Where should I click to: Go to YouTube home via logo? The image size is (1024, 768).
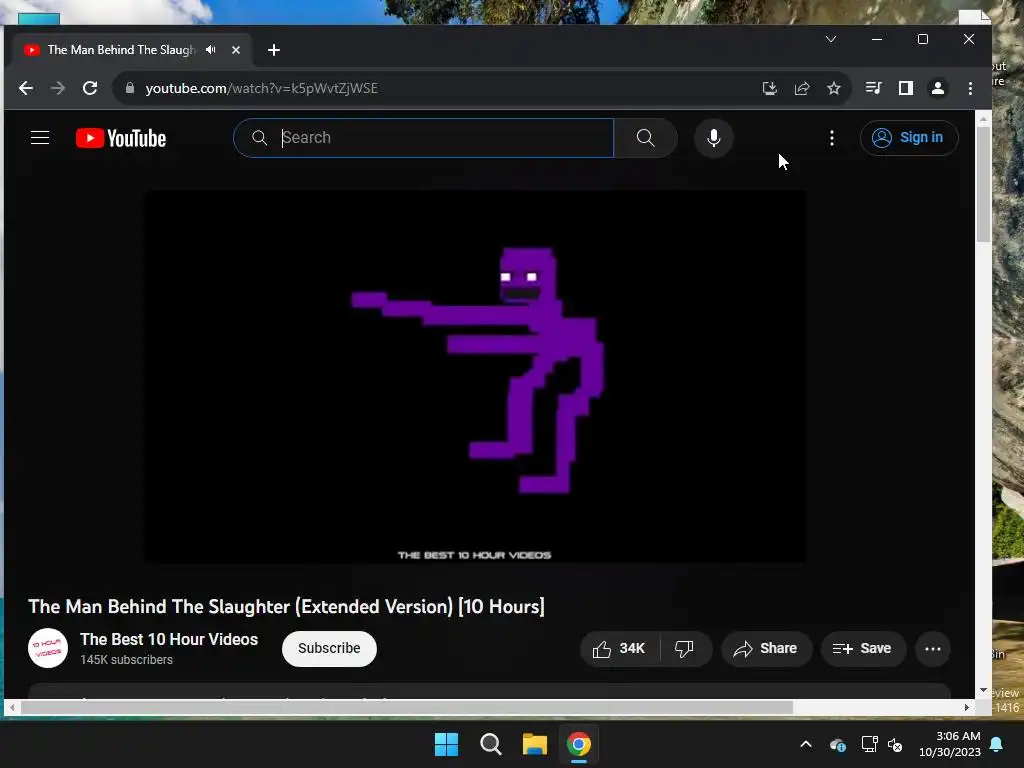(121, 138)
